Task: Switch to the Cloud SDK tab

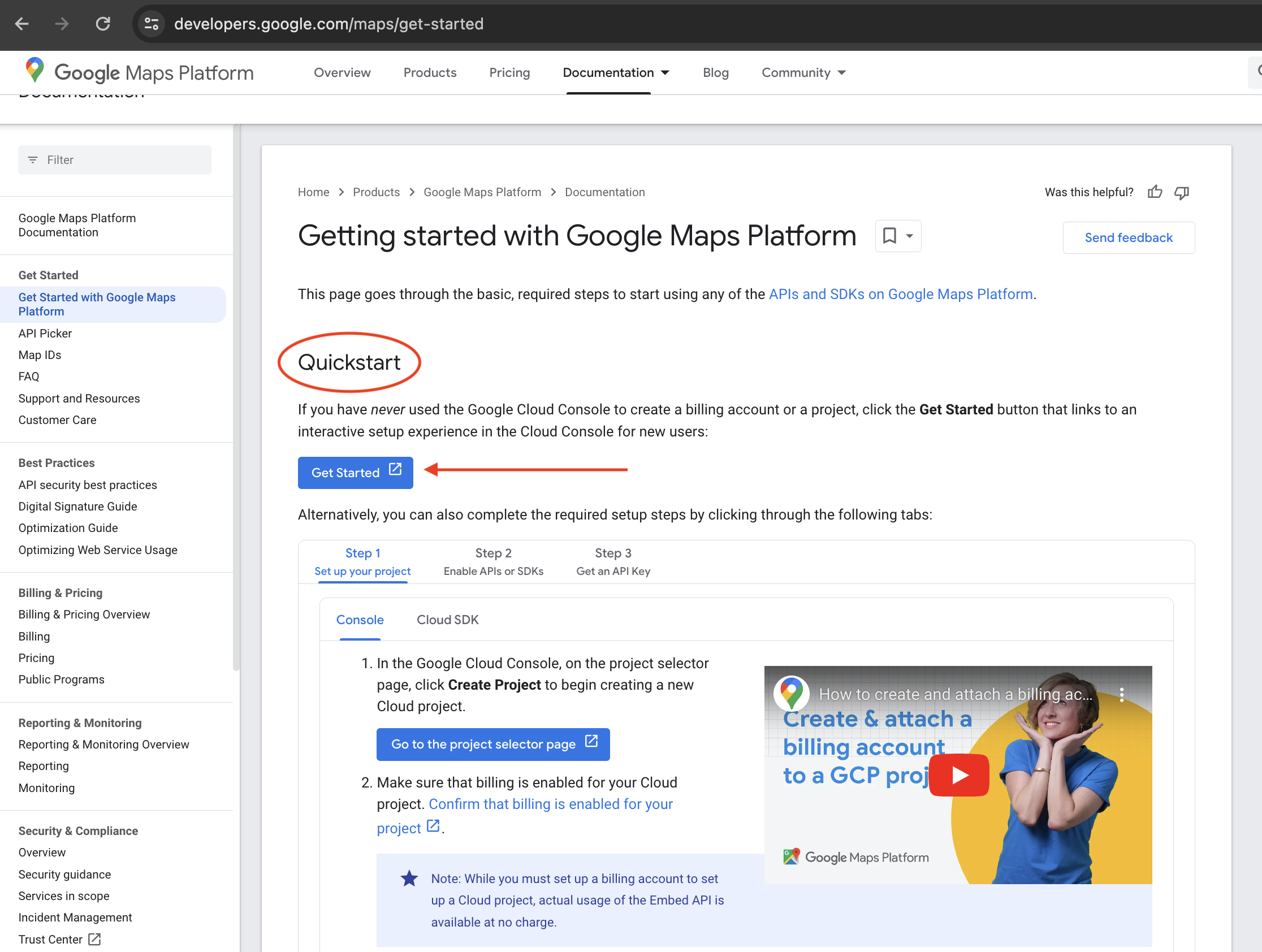Action: coord(447,620)
